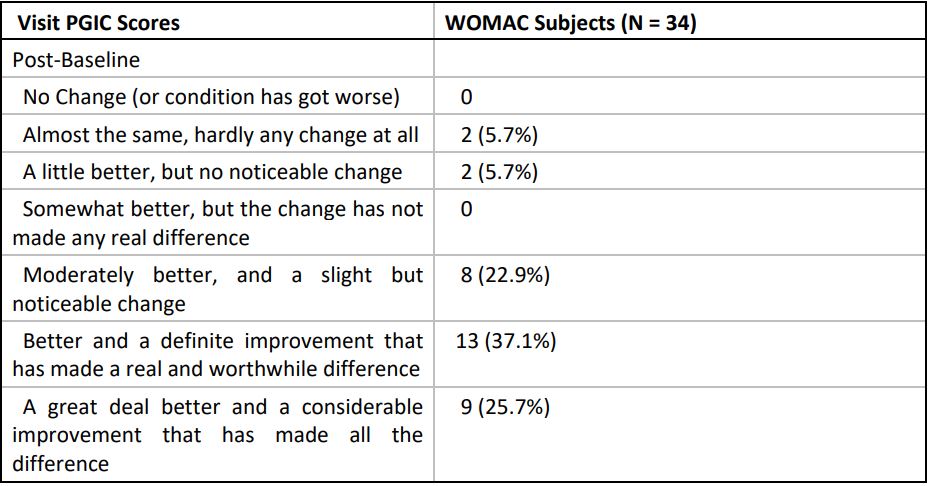This screenshot has width=934, height=486.
Task: Click the empty cell beside Post-Baseline
Action: coord(680,60)
